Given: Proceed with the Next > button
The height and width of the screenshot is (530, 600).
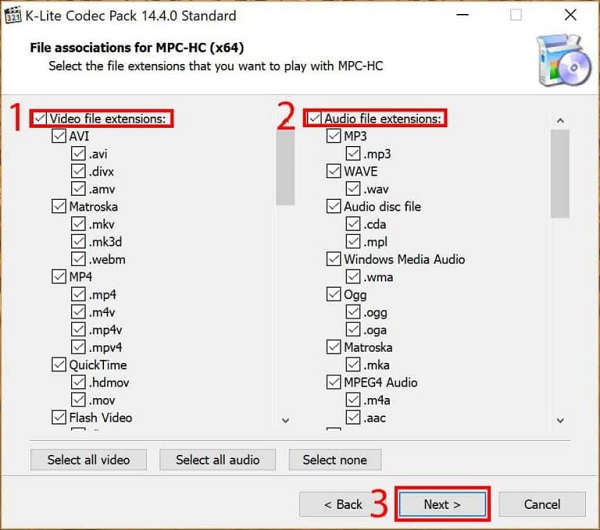Looking at the screenshot, I should click(x=442, y=504).
